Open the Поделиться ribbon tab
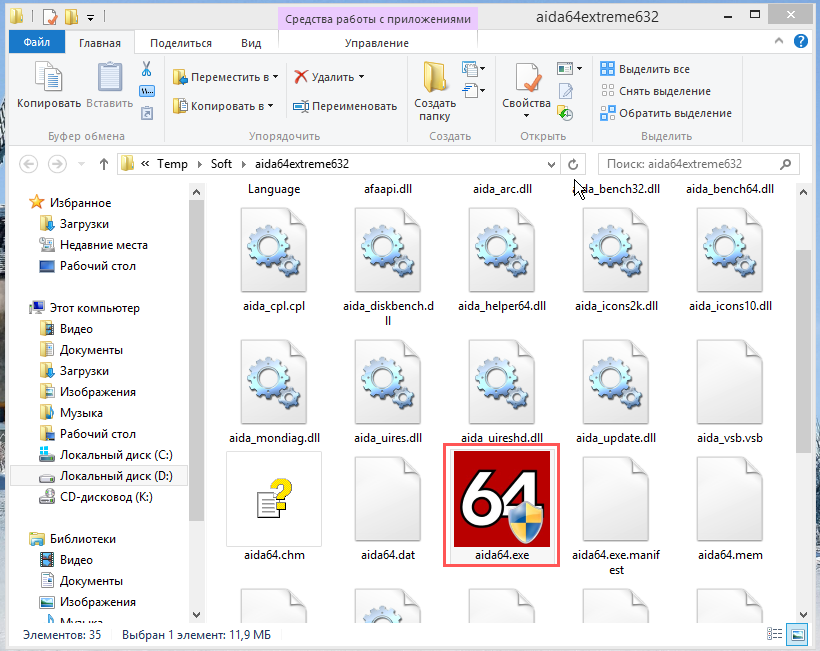Viewport: 820px width, 651px height. (180, 43)
